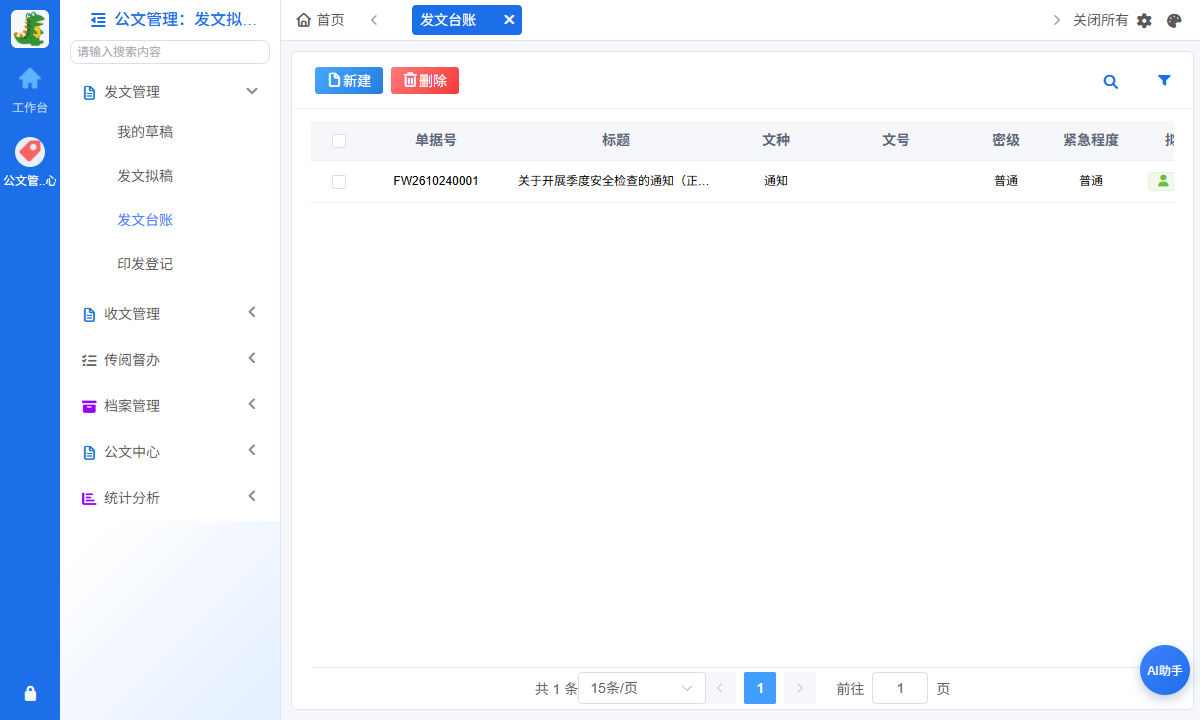Focus the 前往 page number input
The width and height of the screenshot is (1200, 720).
tap(900, 688)
